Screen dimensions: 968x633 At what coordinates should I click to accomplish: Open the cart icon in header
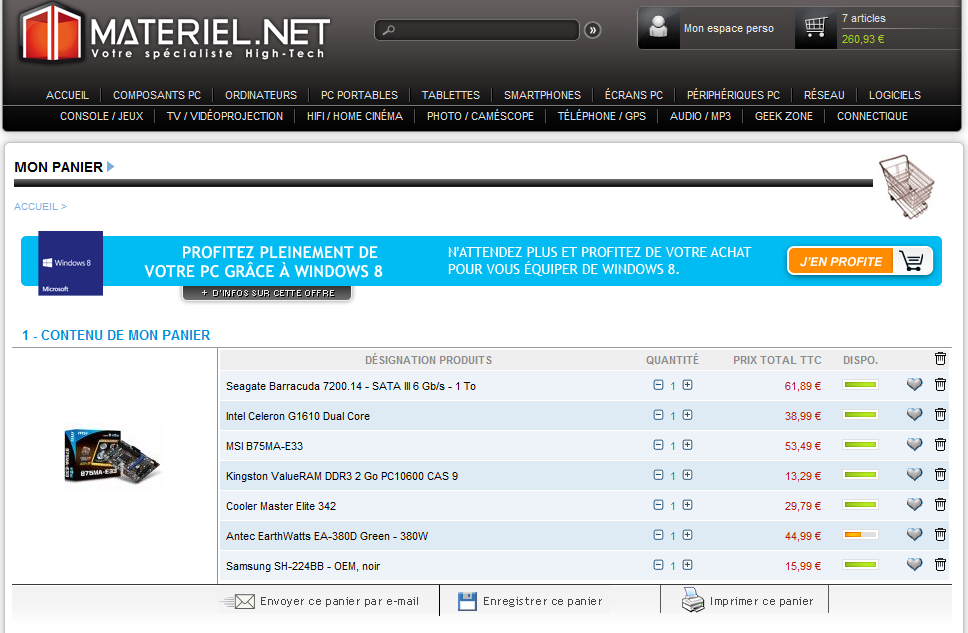coord(816,28)
